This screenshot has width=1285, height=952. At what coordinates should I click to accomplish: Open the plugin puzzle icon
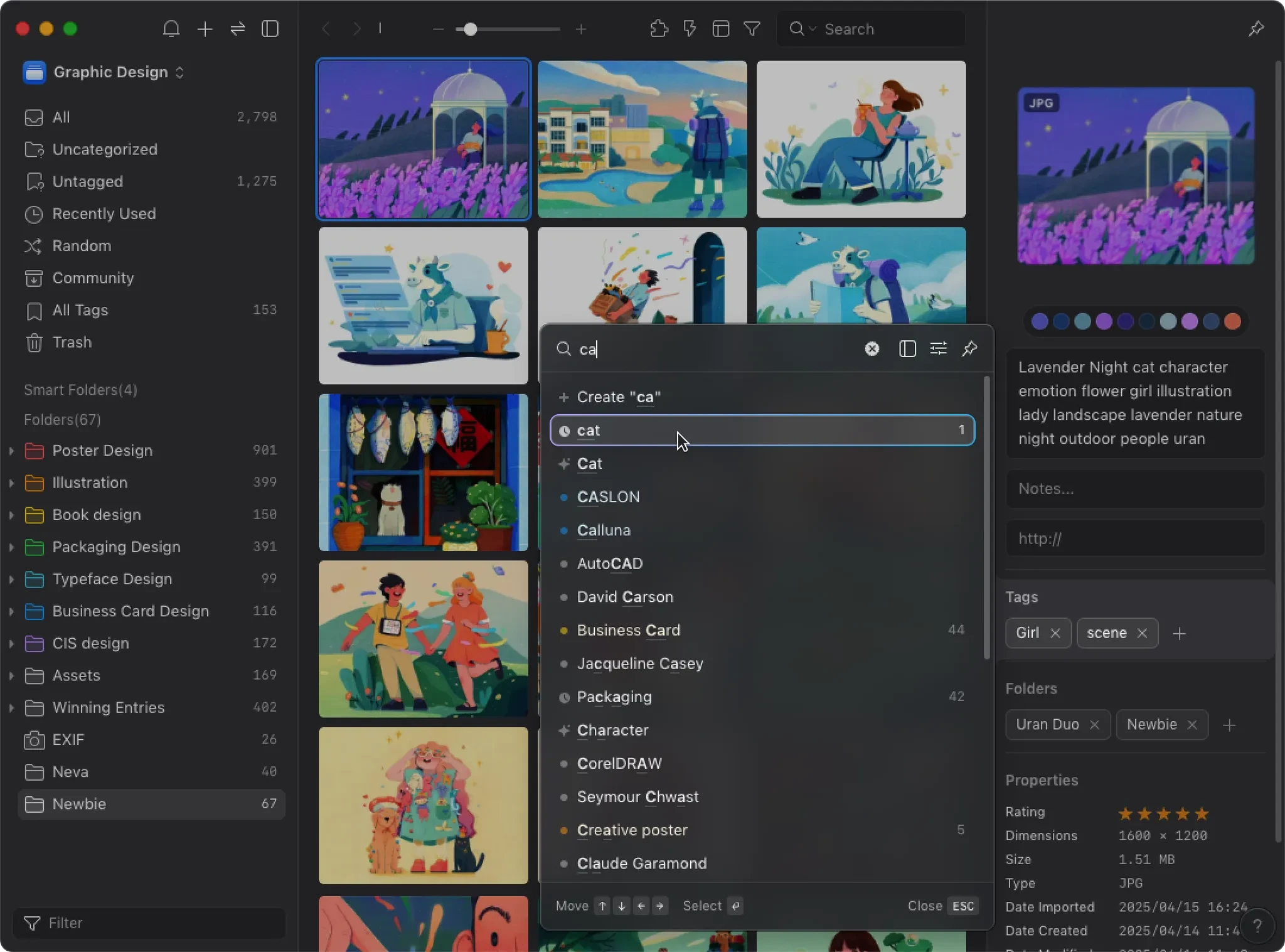click(659, 29)
